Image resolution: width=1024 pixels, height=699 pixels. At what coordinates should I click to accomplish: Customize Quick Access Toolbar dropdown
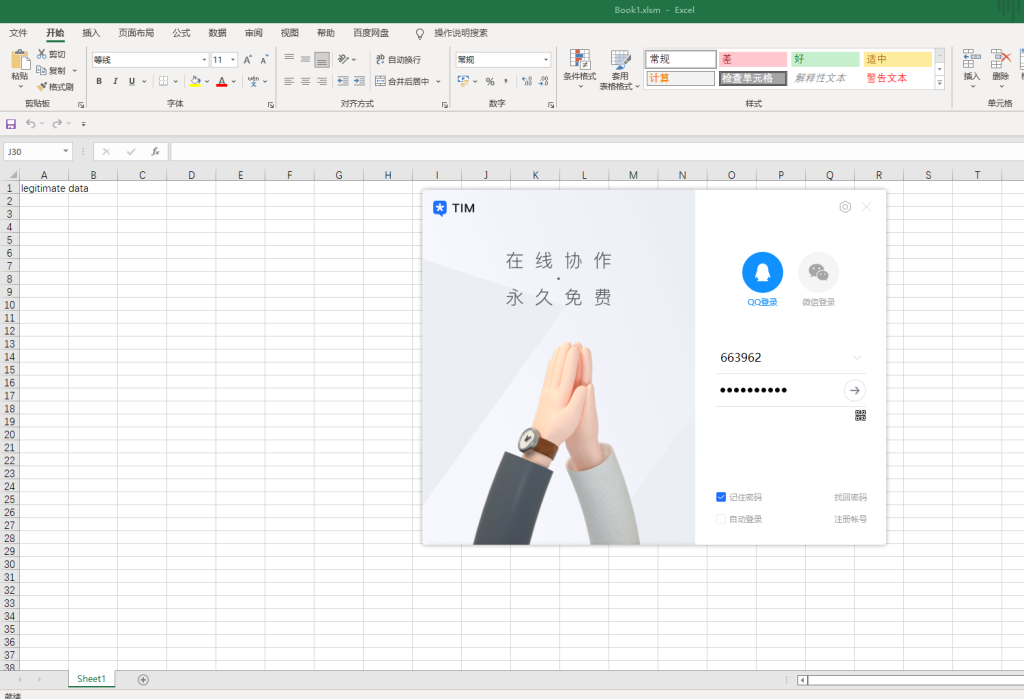[x=84, y=123]
